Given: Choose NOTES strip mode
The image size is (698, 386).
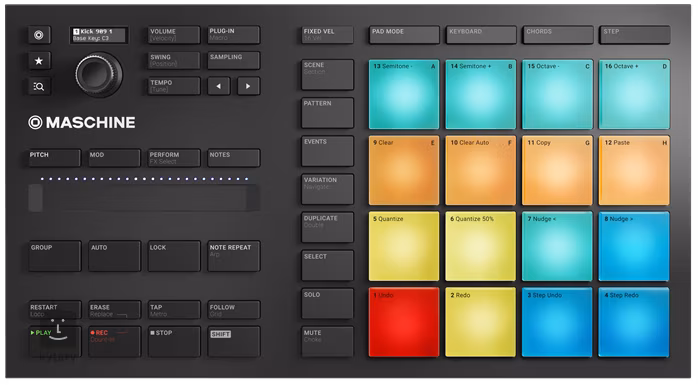Looking at the screenshot, I should (x=234, y=158).
